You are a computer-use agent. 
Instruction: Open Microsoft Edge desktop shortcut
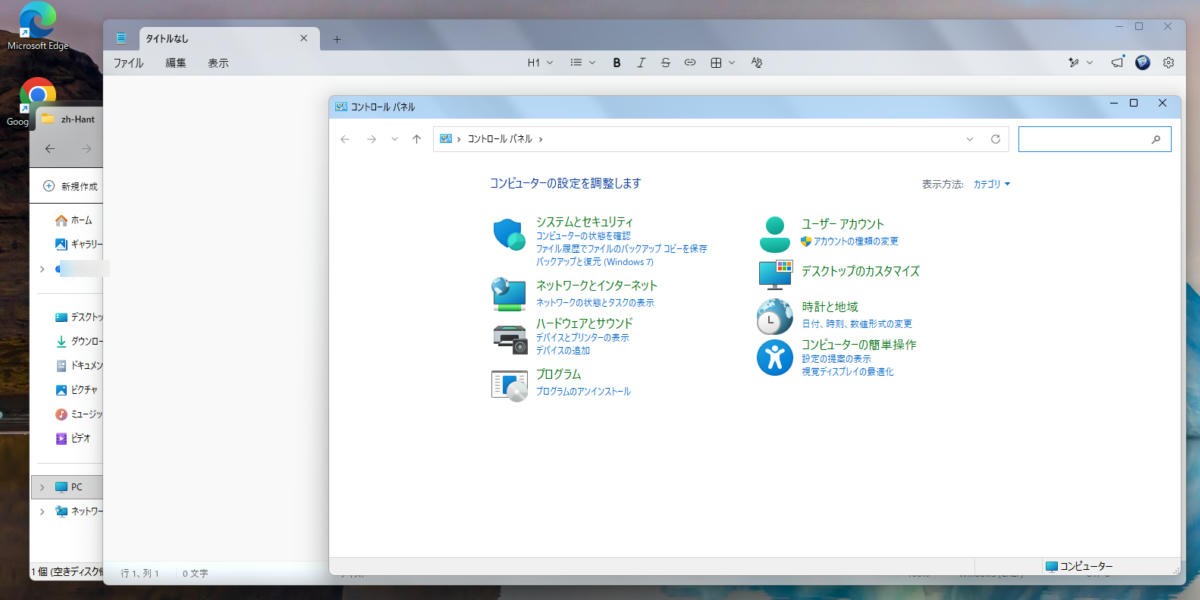click(x=38, y=27)
